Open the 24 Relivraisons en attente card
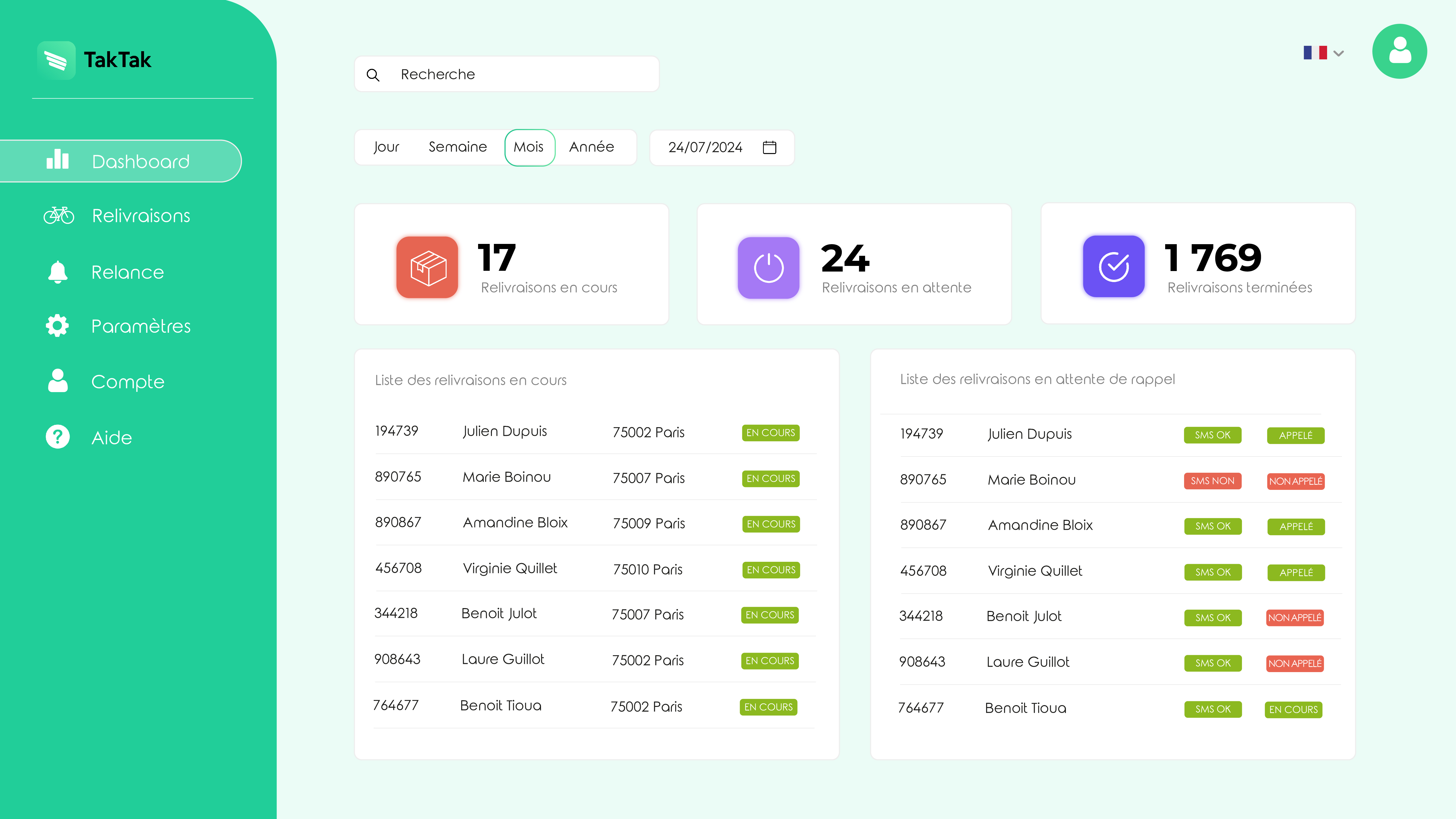The image size is (1456, 819). click(x=854, y=264)
